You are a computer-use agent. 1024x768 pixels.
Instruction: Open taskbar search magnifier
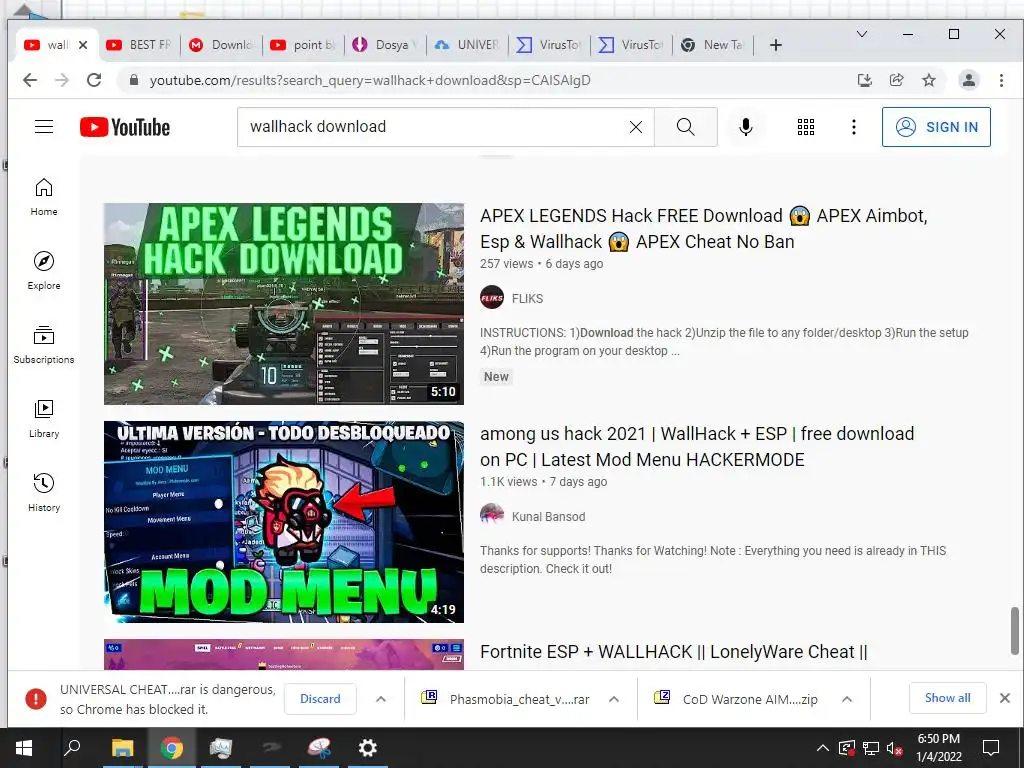pos(72,748)
